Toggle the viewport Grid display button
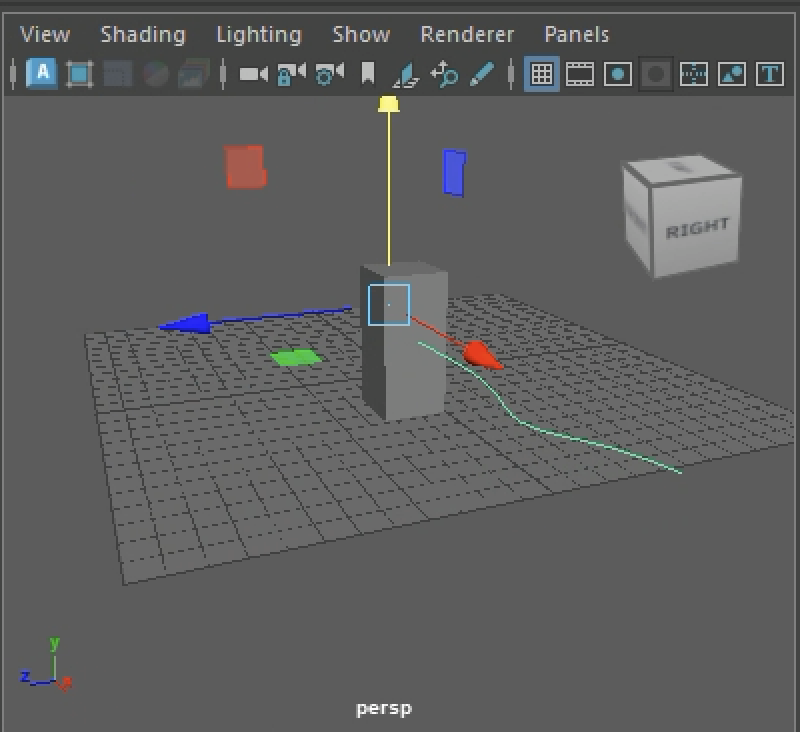 [x=541, y=74]
